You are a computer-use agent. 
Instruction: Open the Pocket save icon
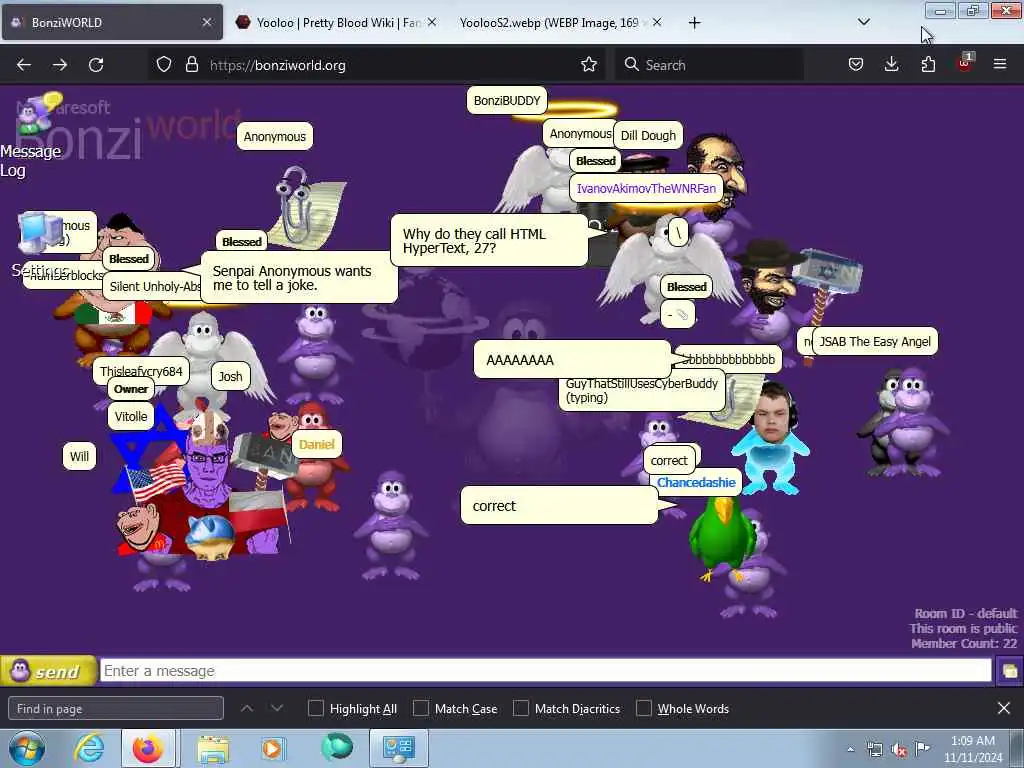click(856, 65)
